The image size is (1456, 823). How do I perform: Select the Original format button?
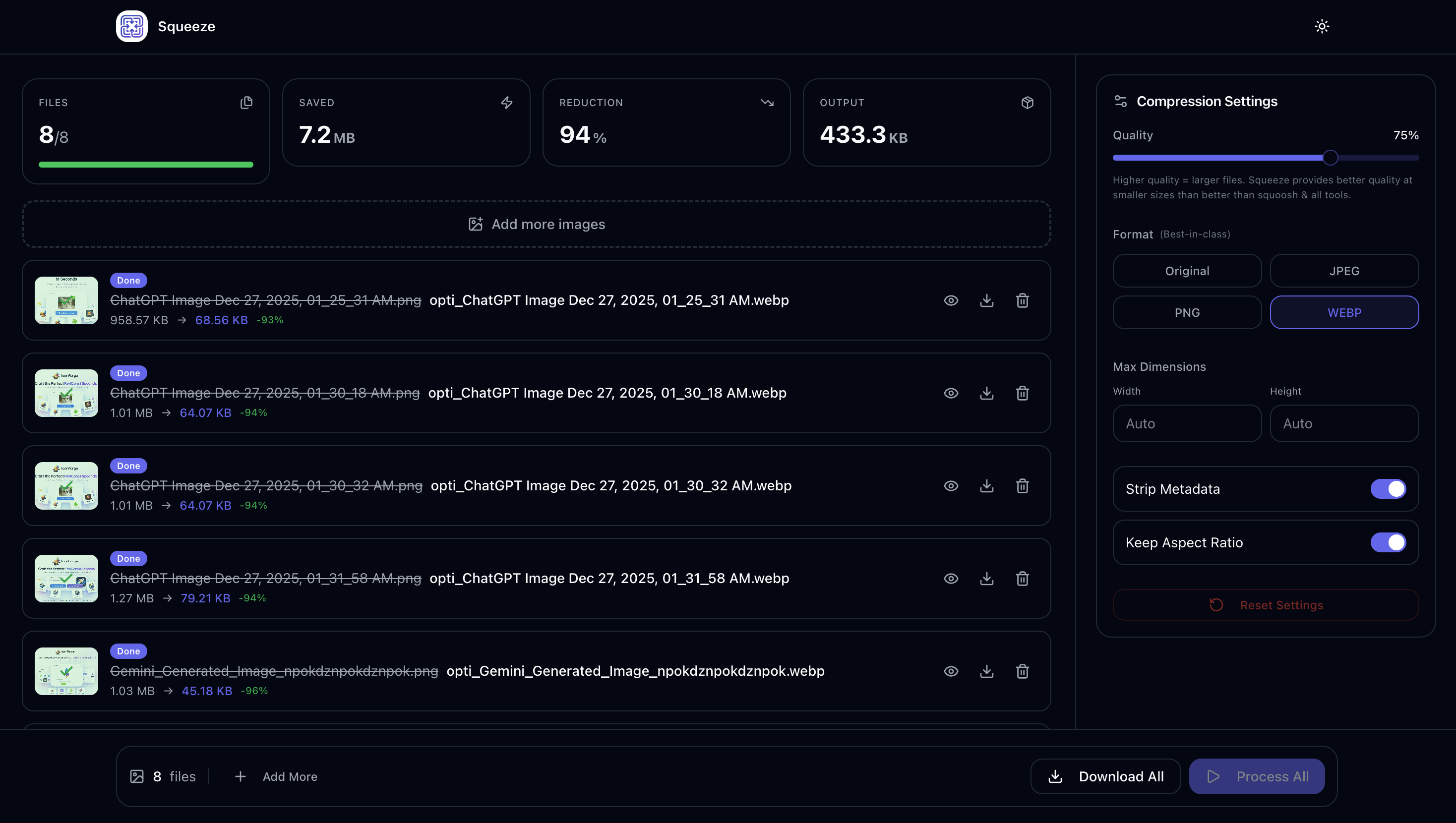click(x=1187, y=270)
